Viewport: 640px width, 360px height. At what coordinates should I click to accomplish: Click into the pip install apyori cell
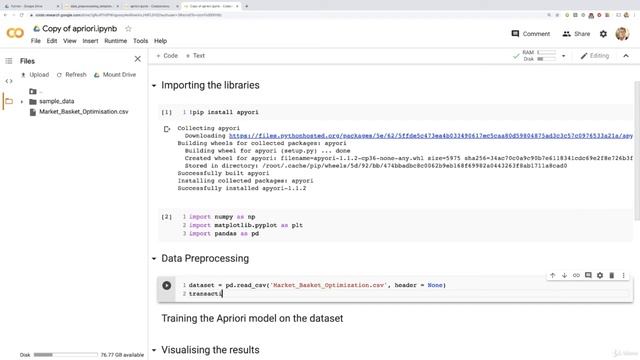click(395, 112)
